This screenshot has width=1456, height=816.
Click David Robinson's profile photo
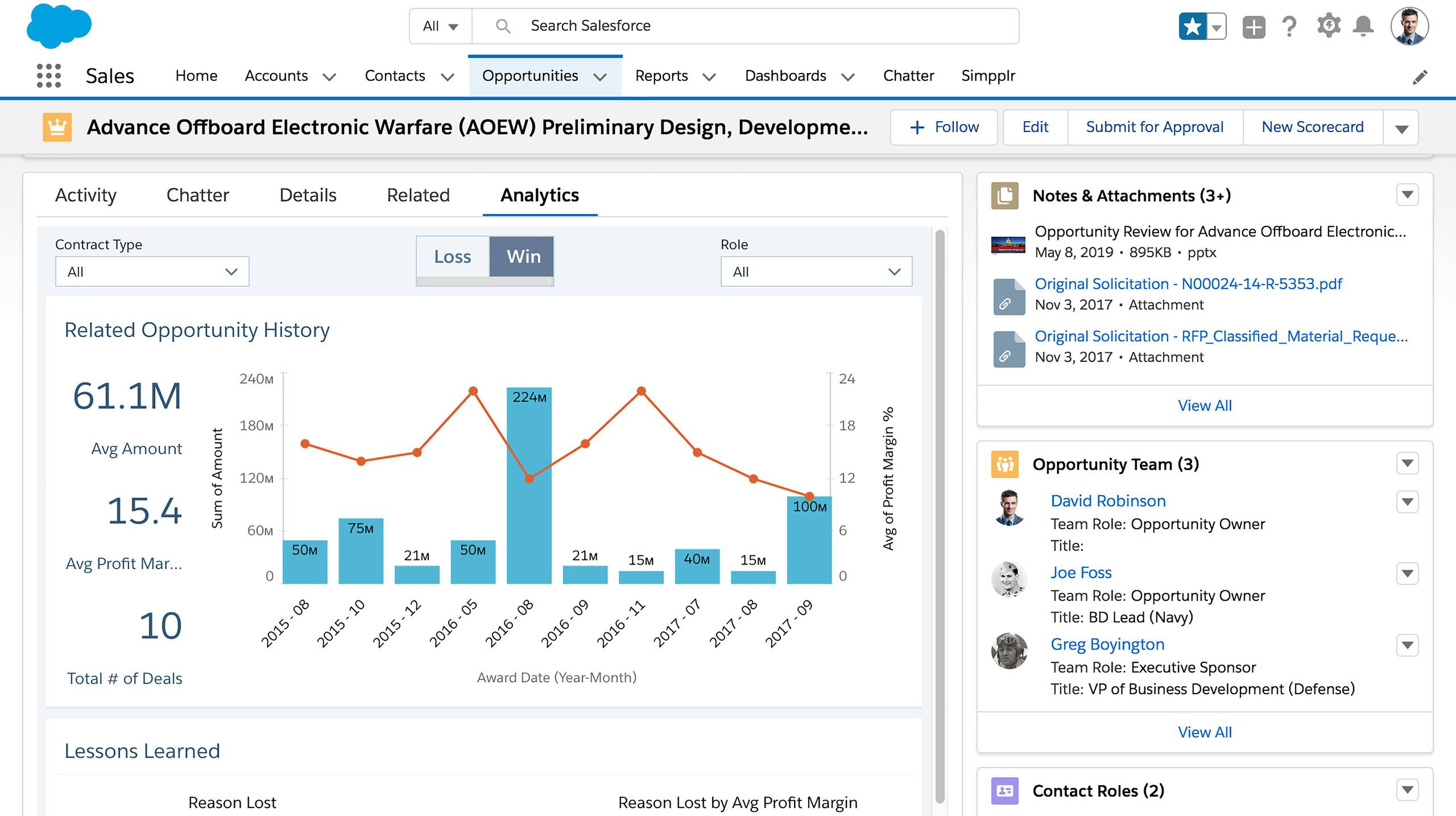1009,507
